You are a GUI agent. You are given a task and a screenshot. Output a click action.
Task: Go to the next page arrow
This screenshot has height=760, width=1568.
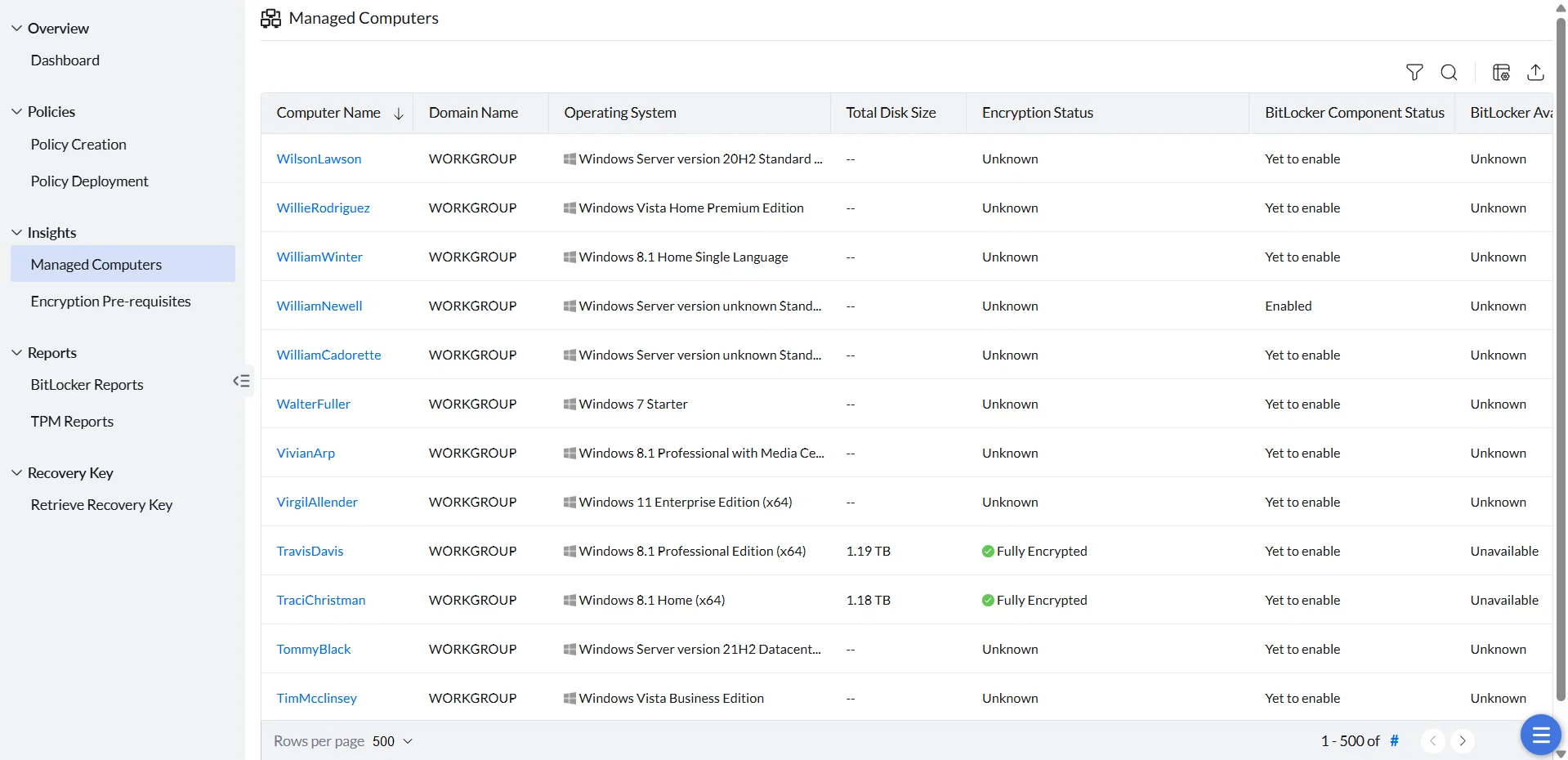coord(1463,741)
